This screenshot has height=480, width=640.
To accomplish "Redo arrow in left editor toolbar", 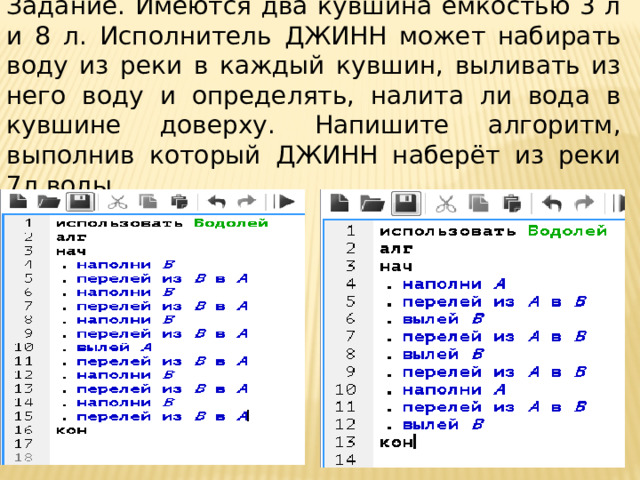I will tap(247, 201).
